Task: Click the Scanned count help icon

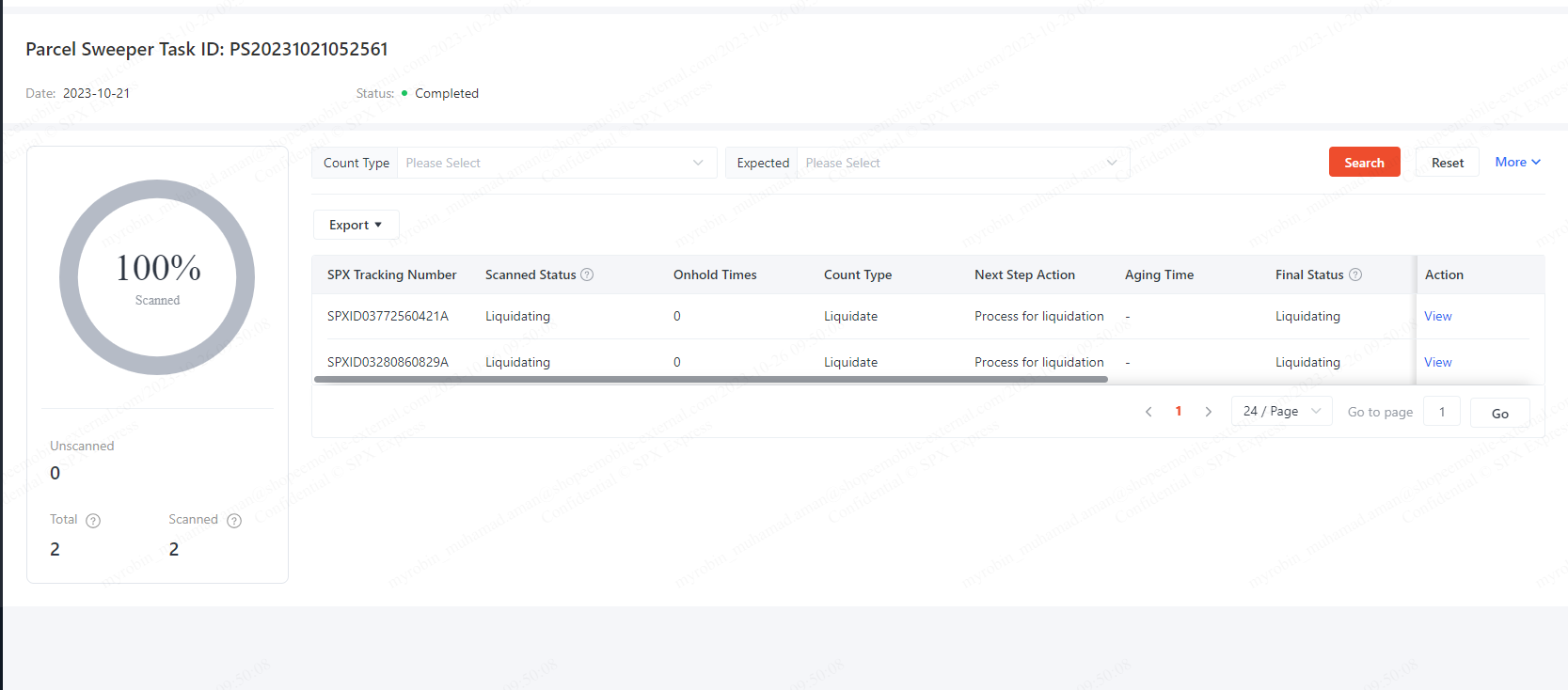Action: pos(234,521)
